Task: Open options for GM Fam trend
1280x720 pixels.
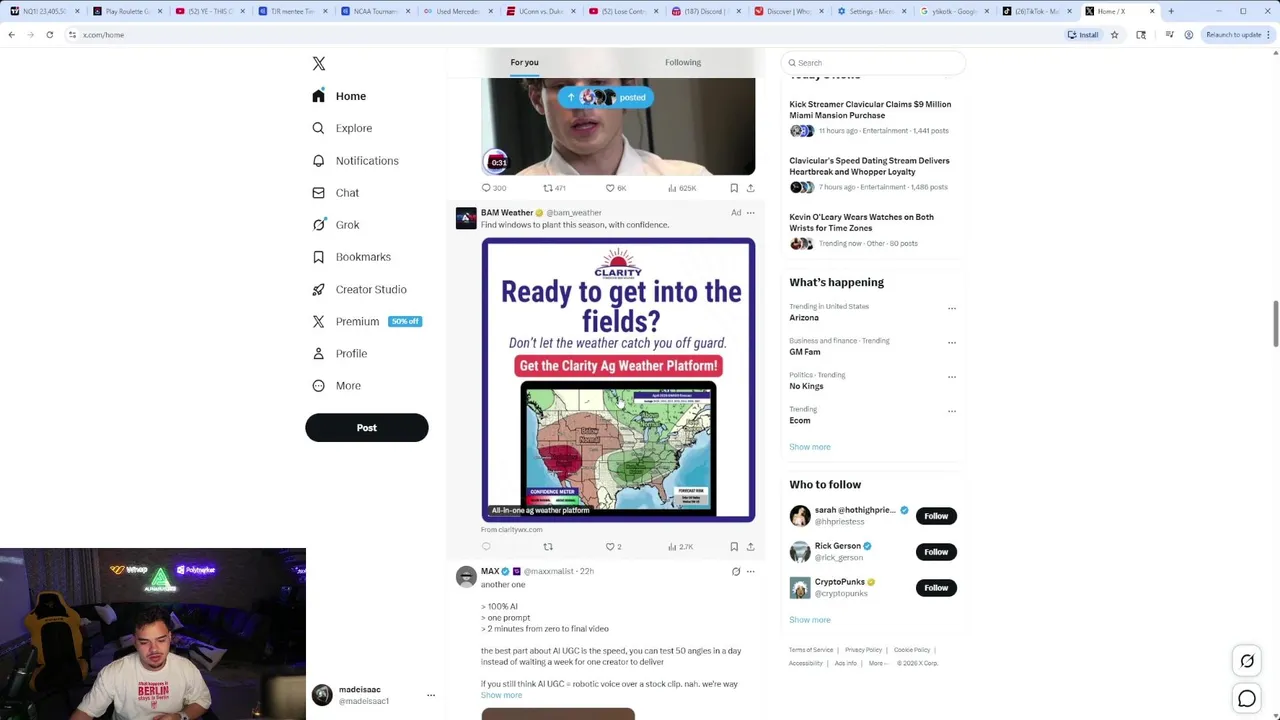Action: [952, 342]
